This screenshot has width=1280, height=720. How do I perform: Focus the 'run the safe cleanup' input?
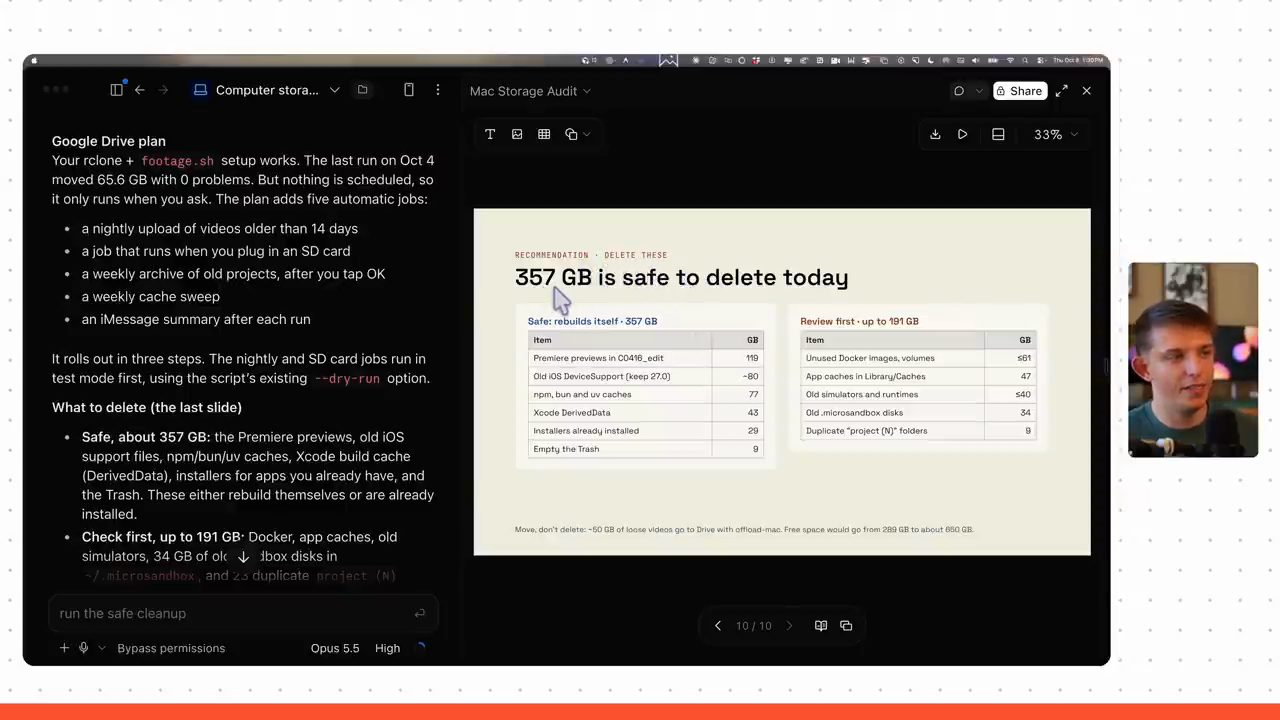pos(243,614)
